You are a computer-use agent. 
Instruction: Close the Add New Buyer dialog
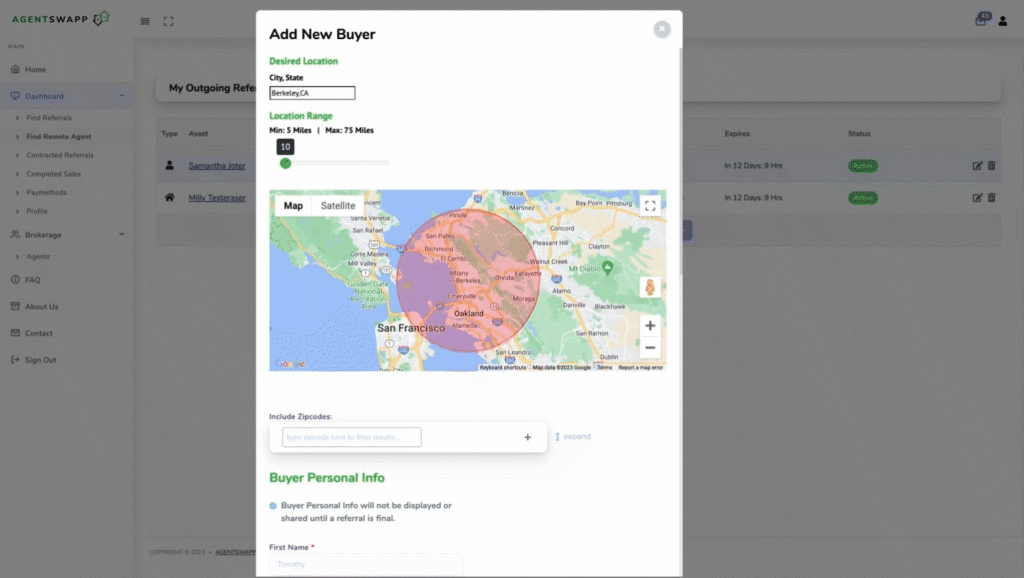click(x=661, y=29)
